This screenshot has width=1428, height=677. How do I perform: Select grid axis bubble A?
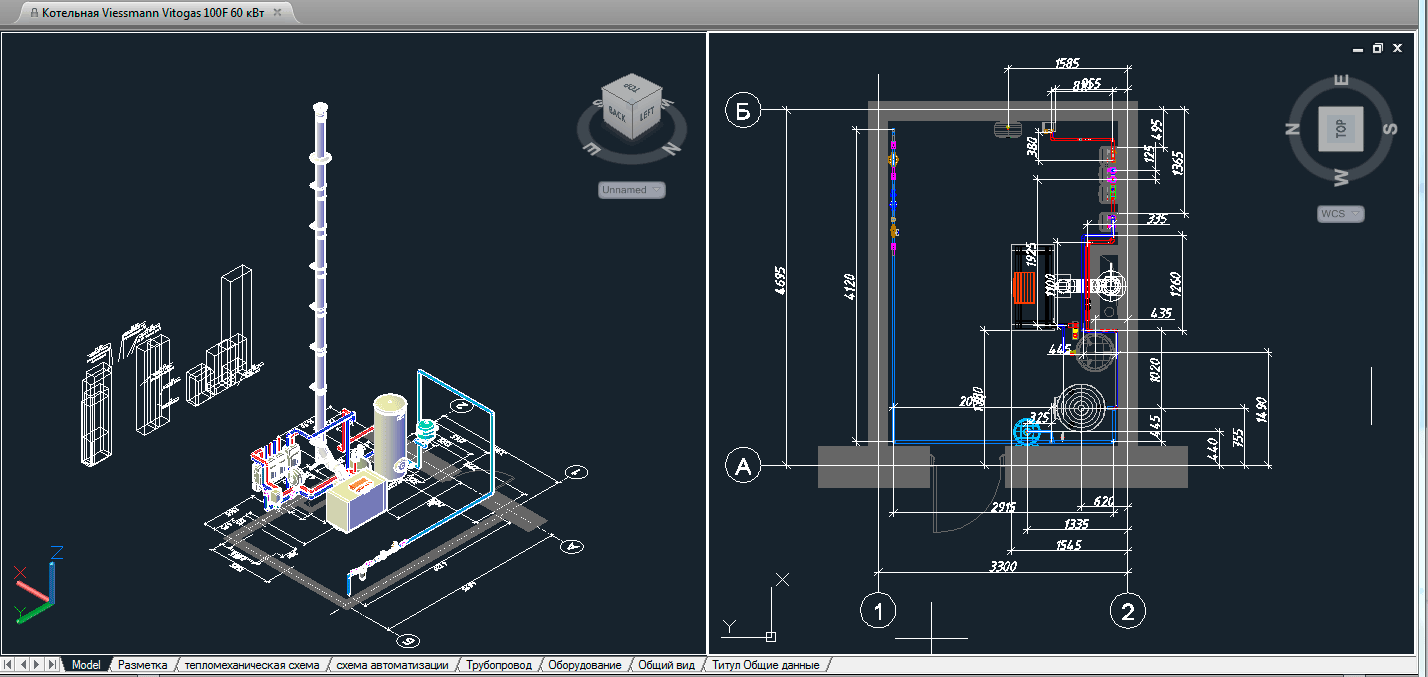coord(743,465)
